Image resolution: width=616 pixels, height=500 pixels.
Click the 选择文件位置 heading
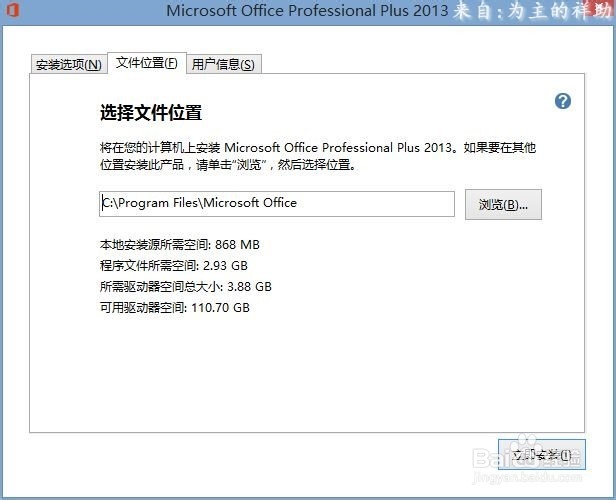151,113
